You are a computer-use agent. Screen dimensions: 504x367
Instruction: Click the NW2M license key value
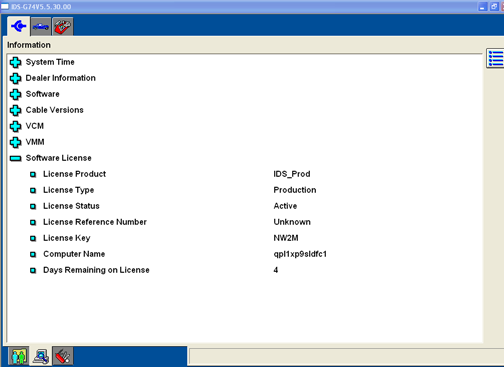[x=286, y=238]
